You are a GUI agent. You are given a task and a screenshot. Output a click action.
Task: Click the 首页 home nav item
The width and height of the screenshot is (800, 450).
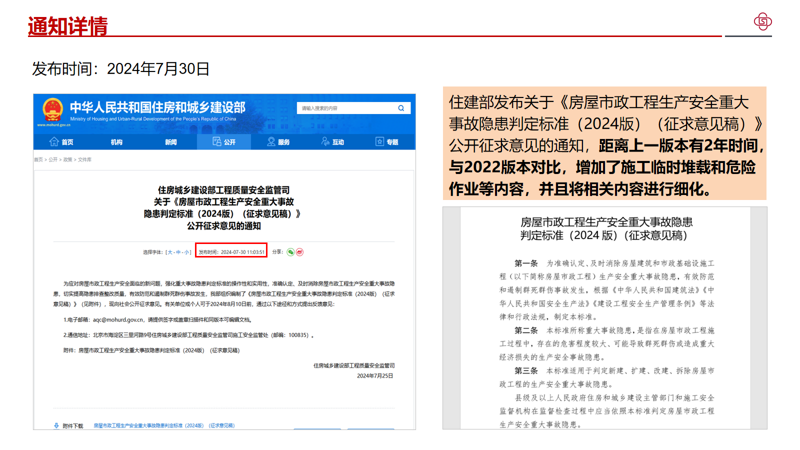click(62, 142)
